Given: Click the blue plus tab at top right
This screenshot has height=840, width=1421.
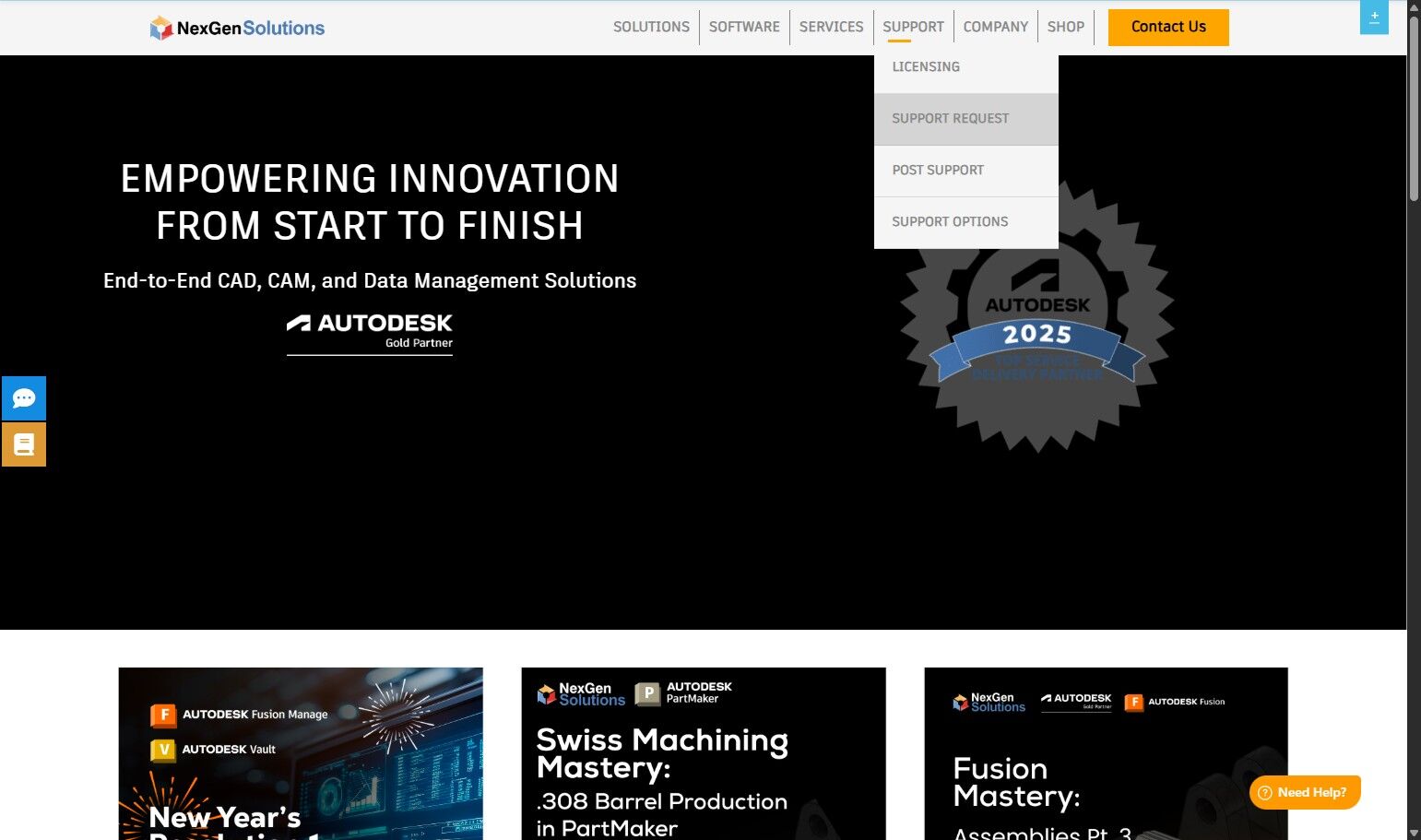Looking at the screenshot, I should coord(1374,17).
